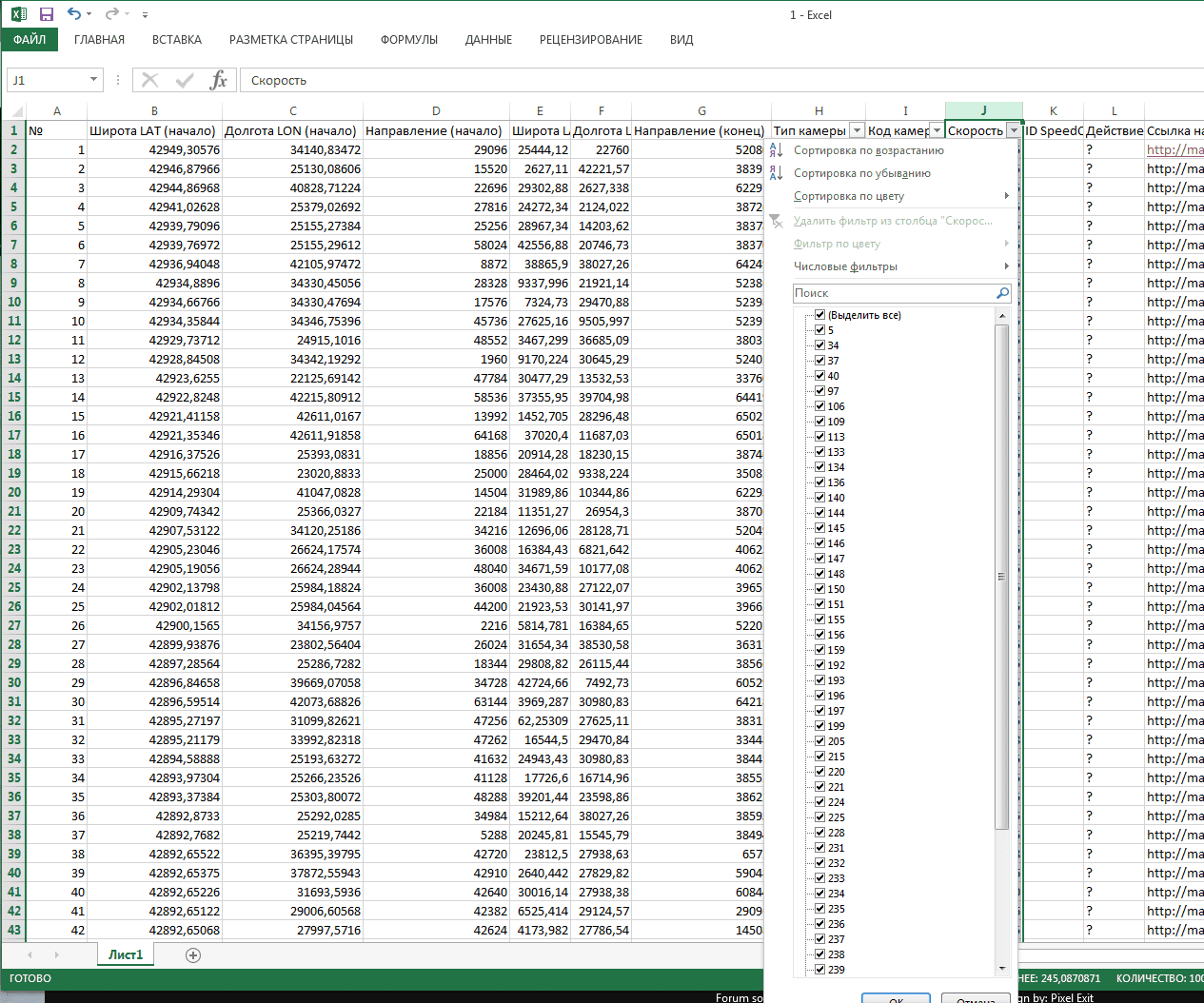Uncheck the value 150 checkbox
Image resolution: width=1204 pixels, height=1003 pixels.
[819, 589]
